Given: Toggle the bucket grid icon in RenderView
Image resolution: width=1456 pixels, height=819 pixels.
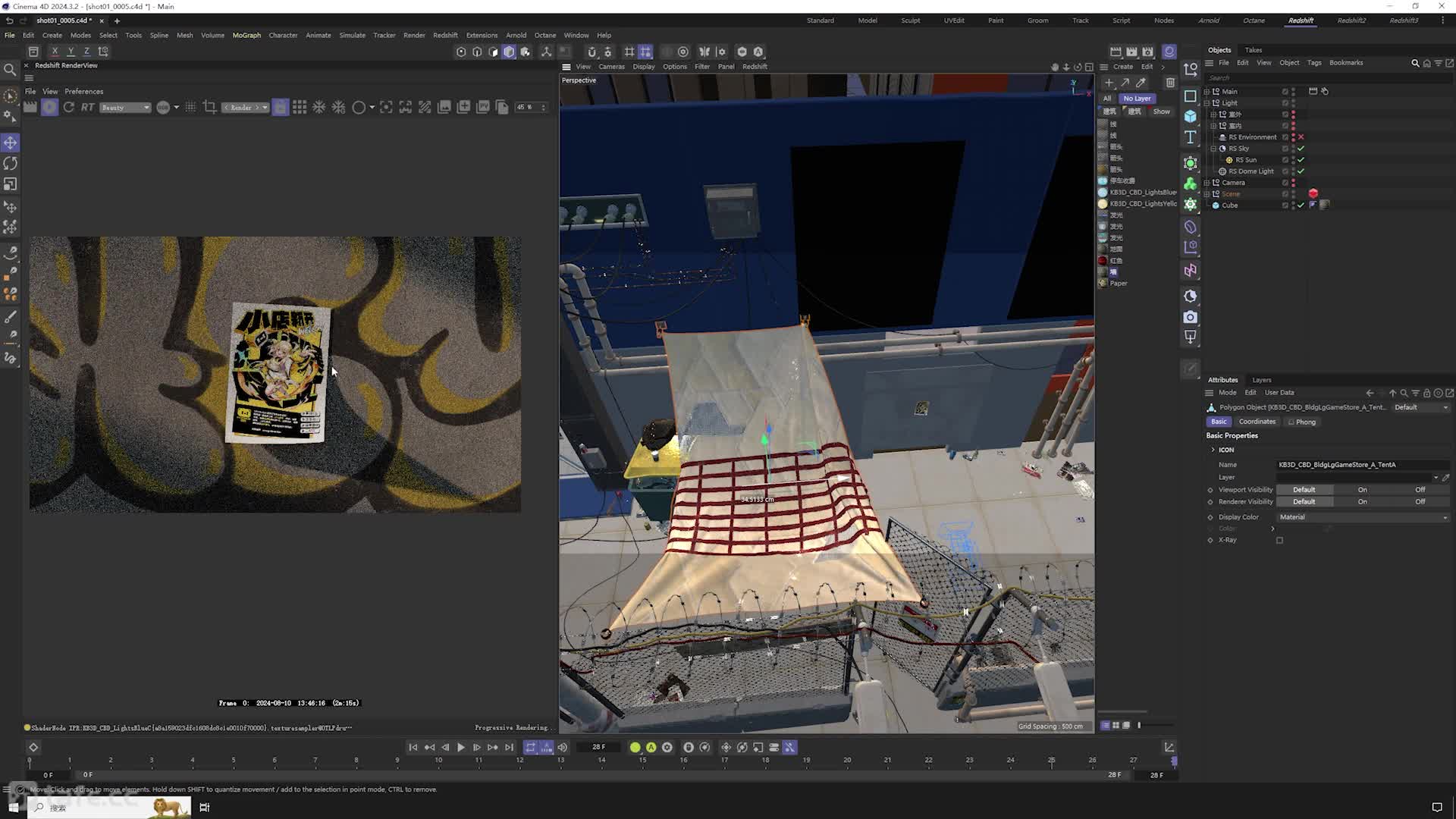Looking at the screenshot, I should click(300, 107).
